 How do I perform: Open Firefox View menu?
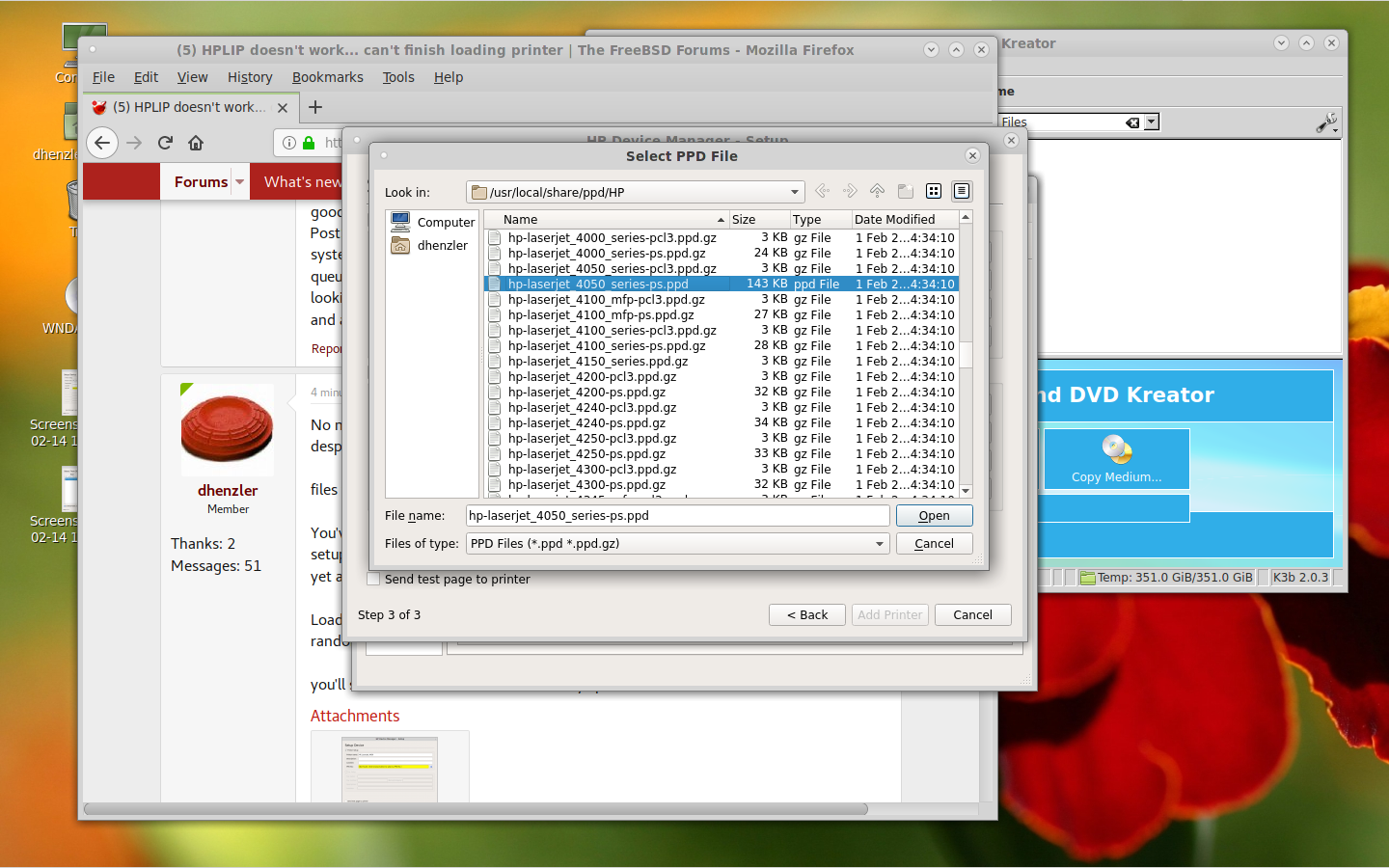[x=192, y=77]
